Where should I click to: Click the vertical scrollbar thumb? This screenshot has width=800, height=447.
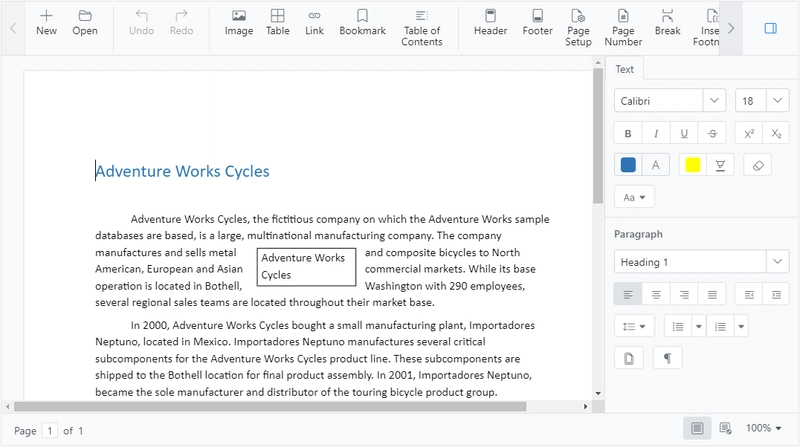coord(598,135)
